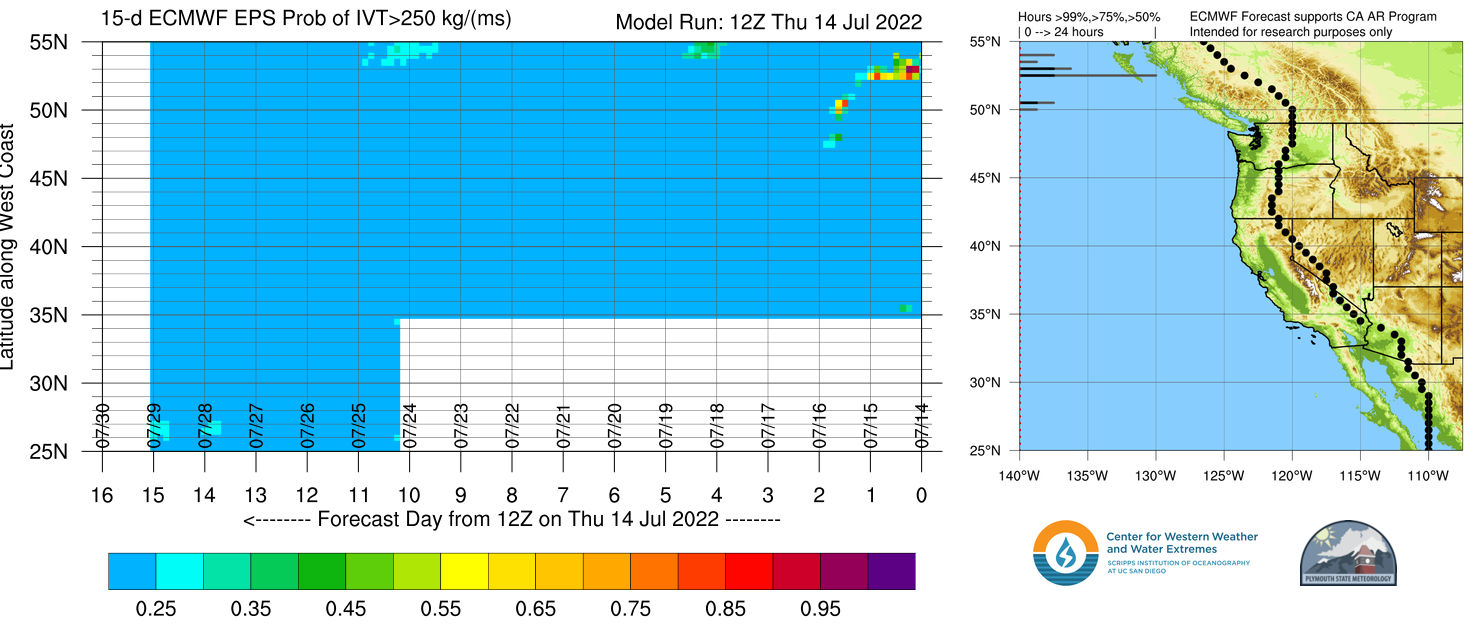The image size is (1473, 630).
Task: Pick the dark green swatch before 0.45
Action: (322, 571)
